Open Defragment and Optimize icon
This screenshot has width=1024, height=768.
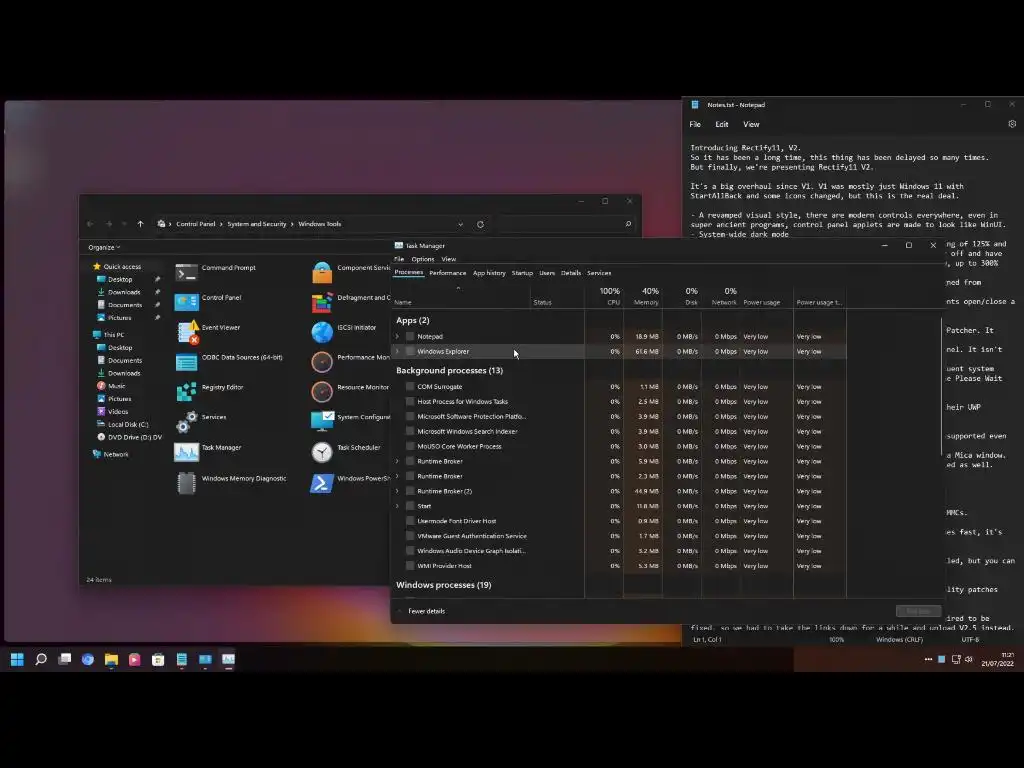coord(322,302)
